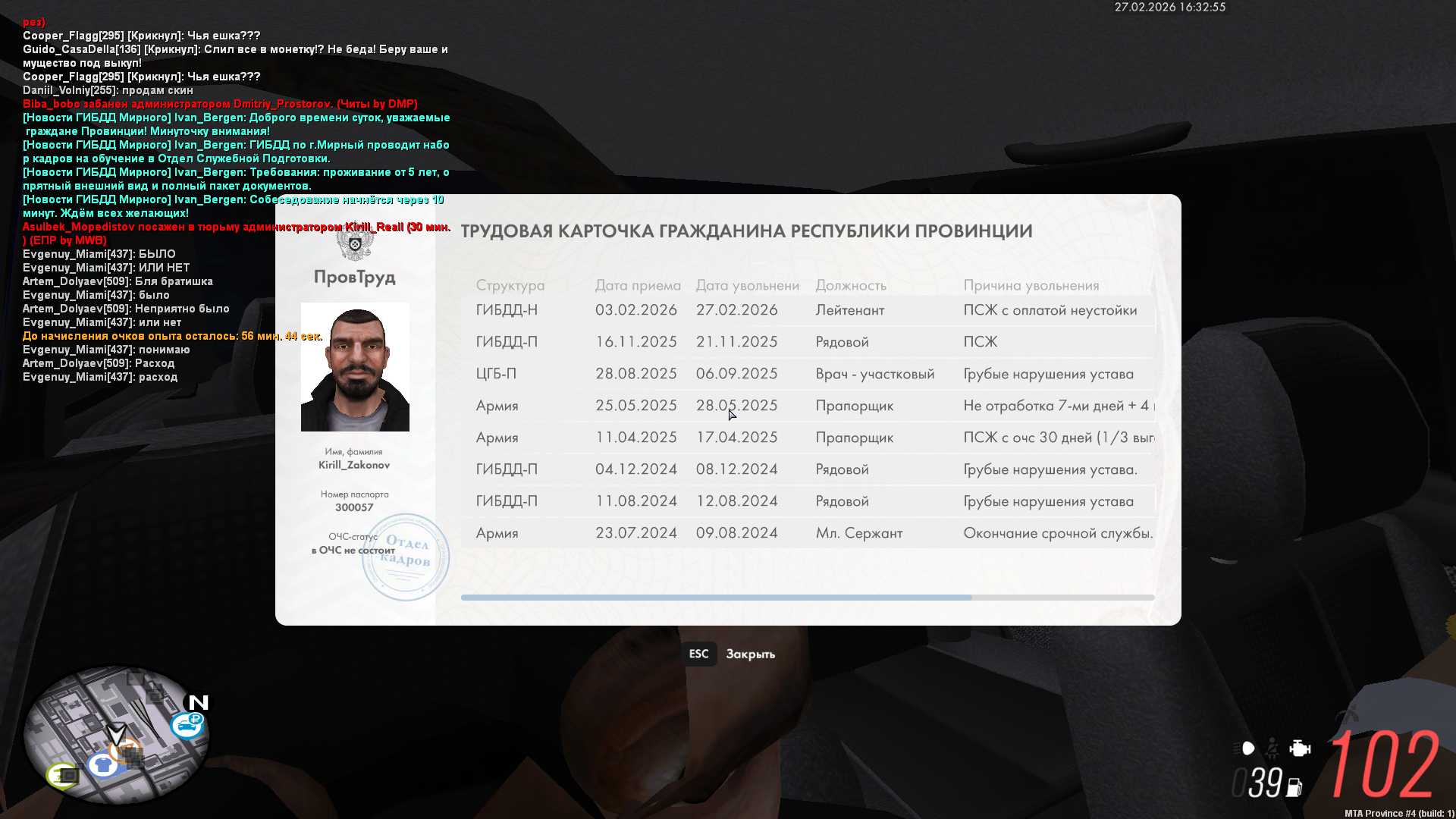Viewport: 1456px width, 819px height.
Task: Click the clothing store t-shirt blip
Action: [103, 764]
